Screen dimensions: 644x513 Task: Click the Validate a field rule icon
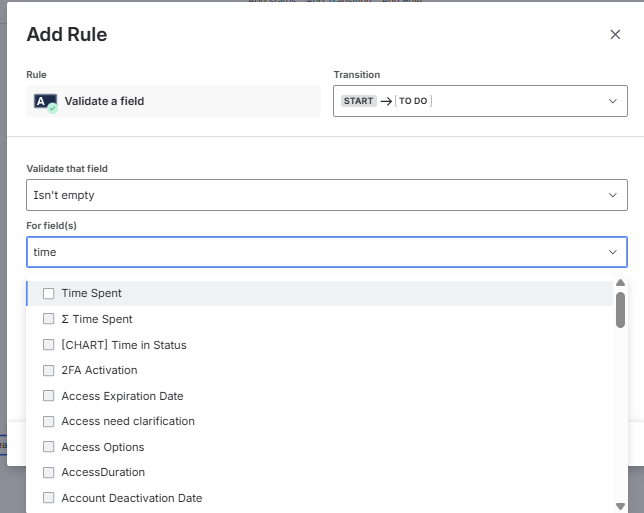pyautogui.click(x=45, y=101)
